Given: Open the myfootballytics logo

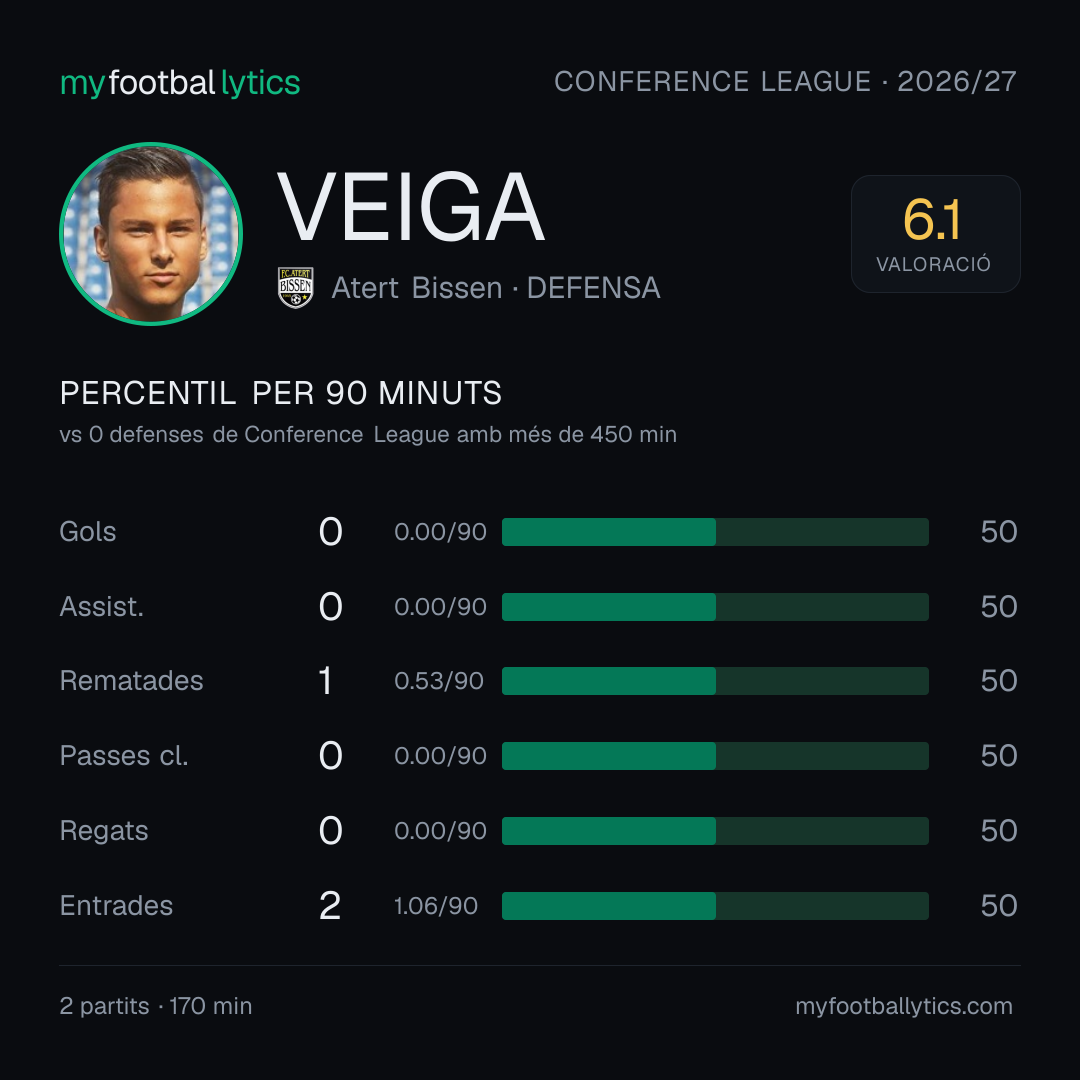Looking at the screenshot, I should point(180,83).
